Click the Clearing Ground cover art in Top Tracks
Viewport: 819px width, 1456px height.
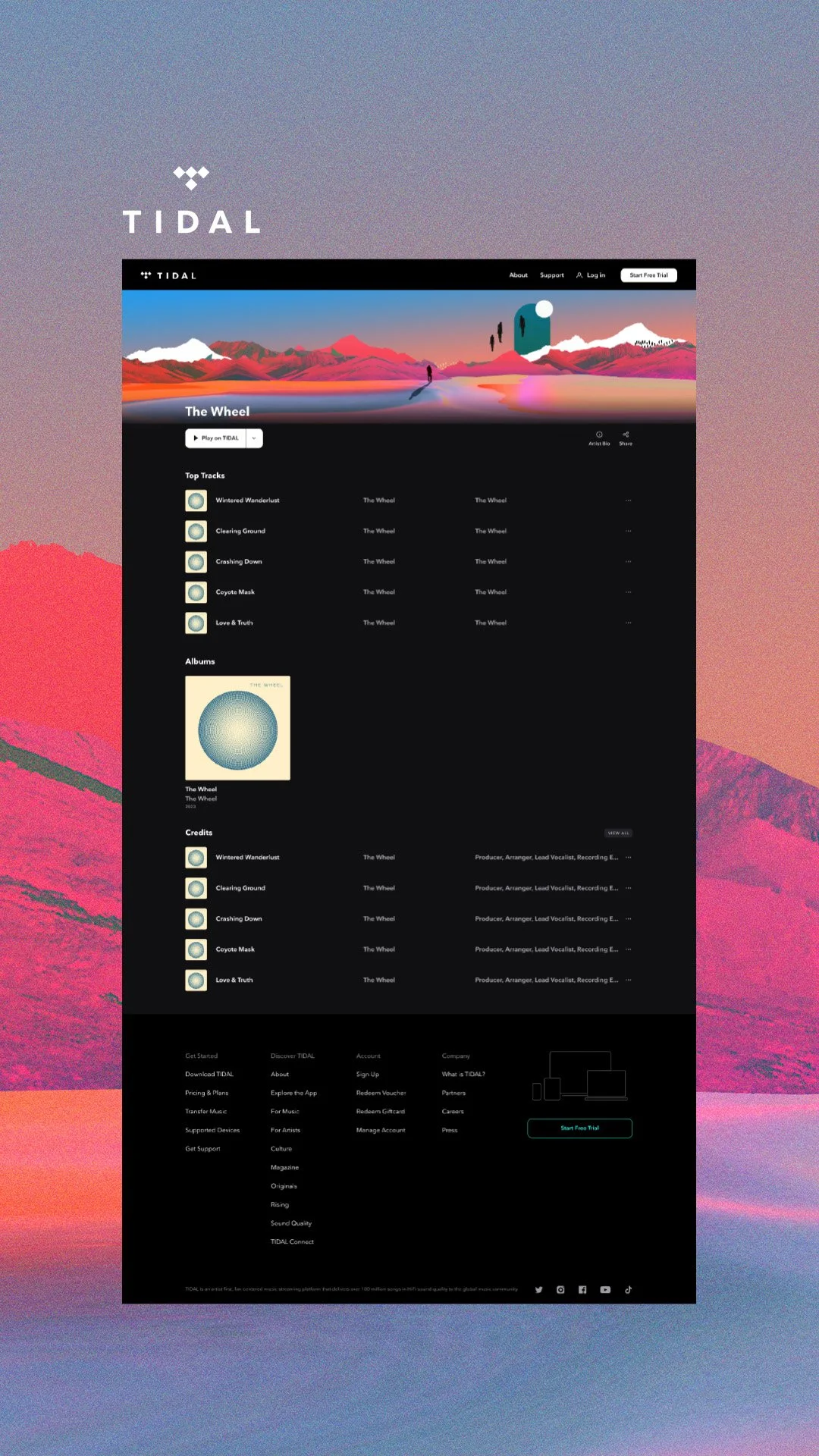point(196,531)
